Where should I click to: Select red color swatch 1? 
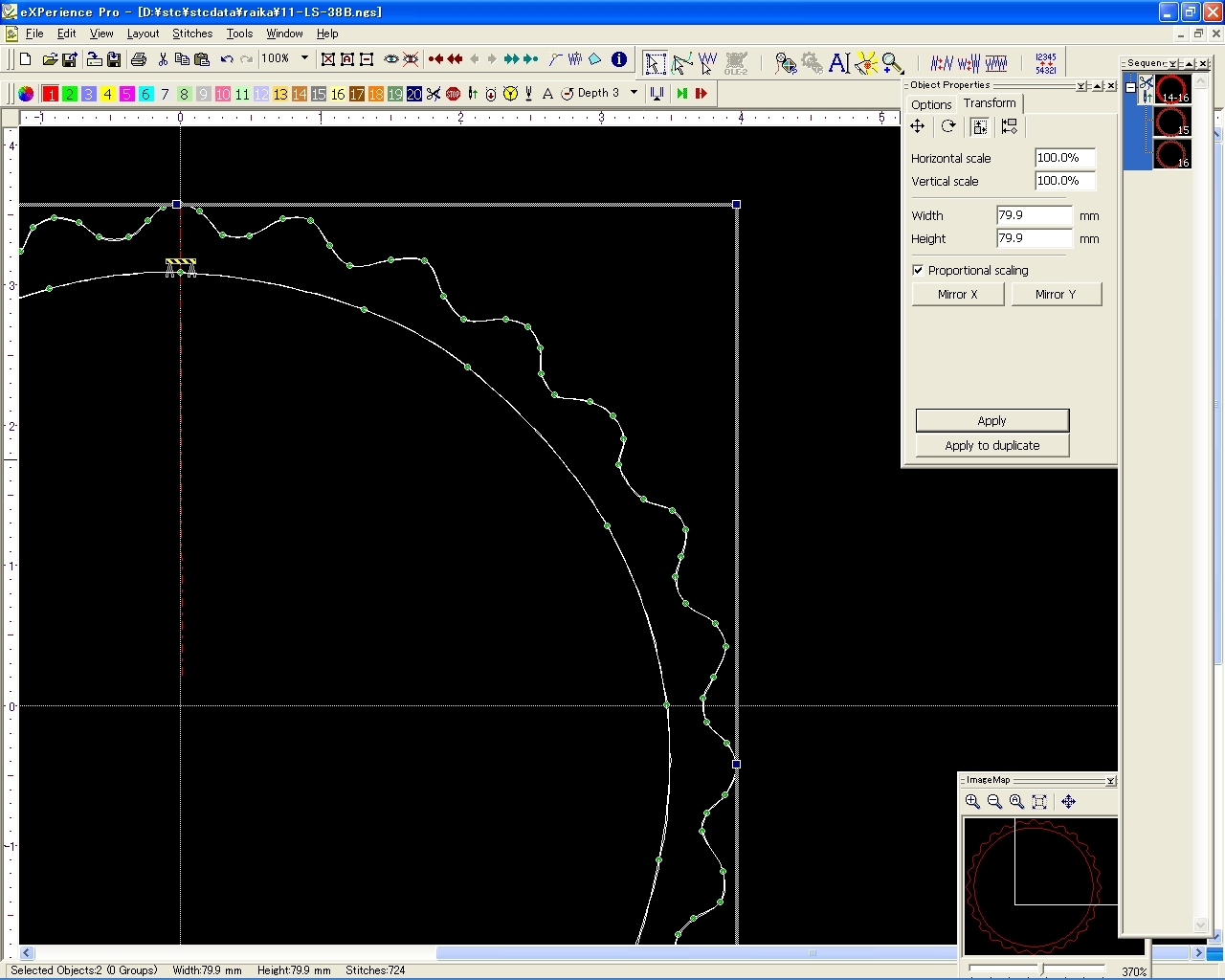[50, 94]
